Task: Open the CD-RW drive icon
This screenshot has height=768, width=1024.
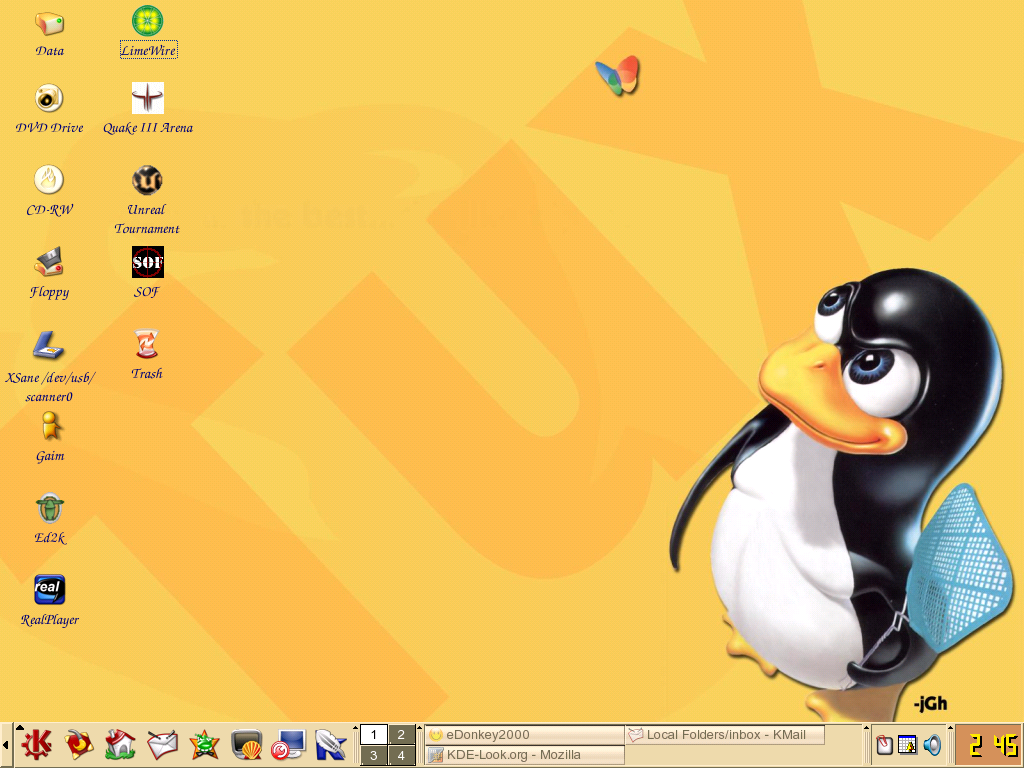Action: tap(49, 180)
